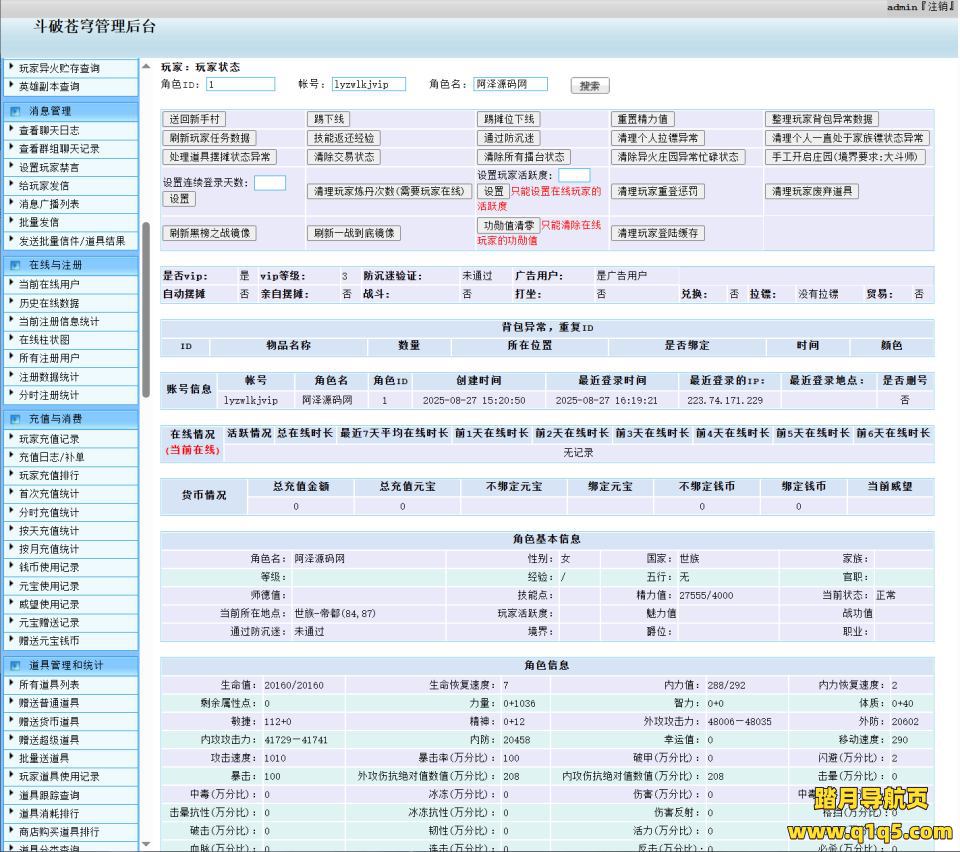The width and height of the screenshot is (960, 852).
Task: Click the arrow bullet beside 查看聊天日志
Action: point(11,130)
